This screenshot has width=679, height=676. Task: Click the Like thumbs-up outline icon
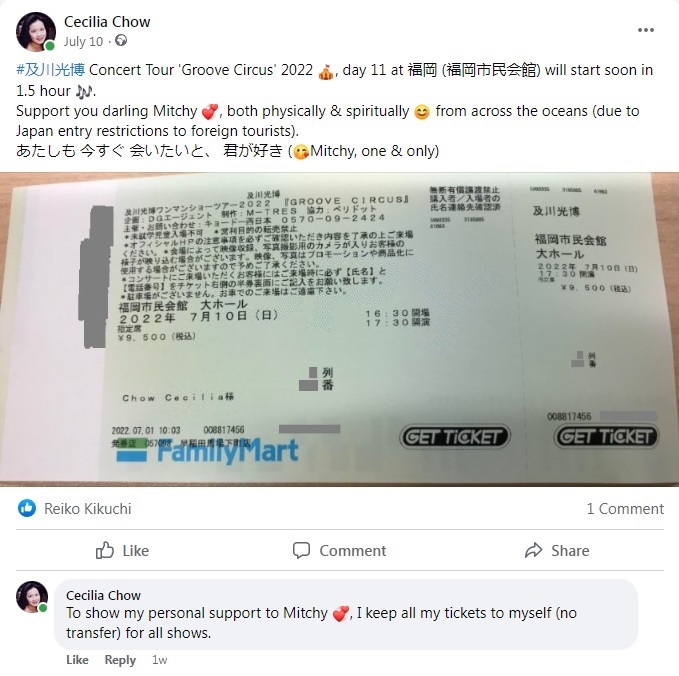tap(105, 550)
